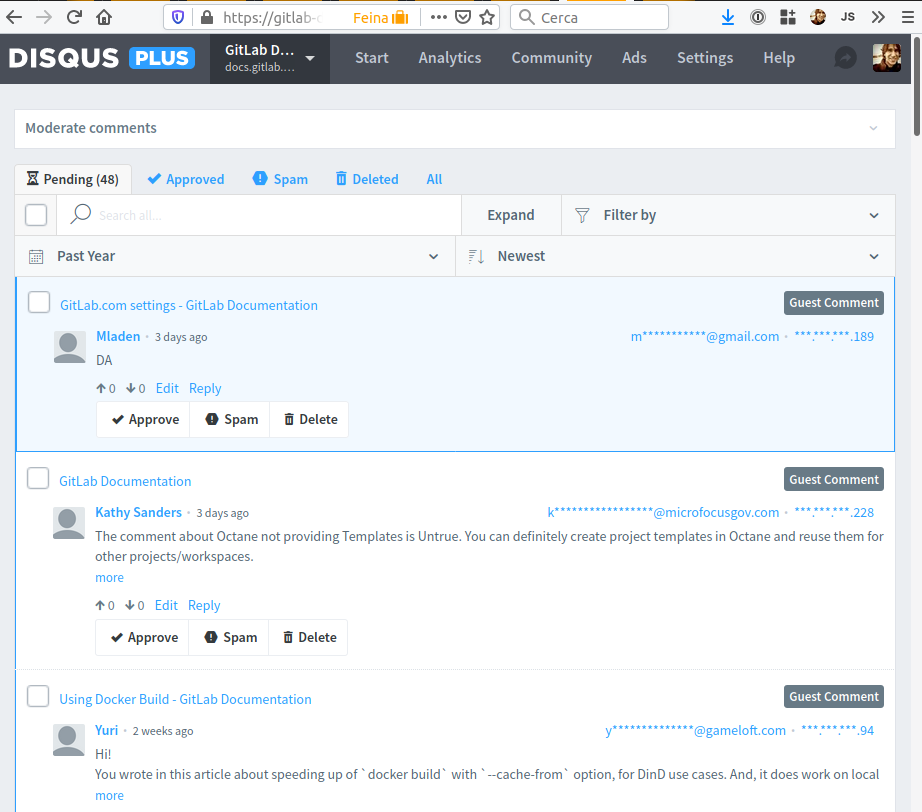The width and height of the screenshot is (922, 812).
Task: Open the Community section
Action: click(x=552, y=58)
